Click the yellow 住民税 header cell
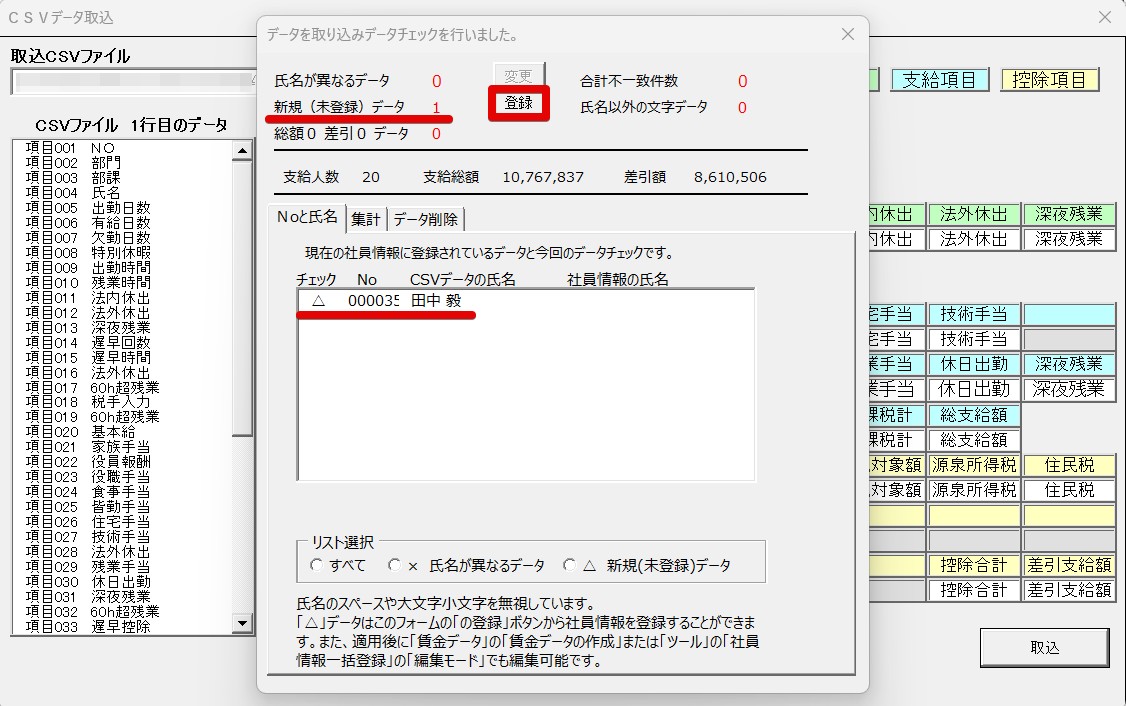Screen dimensions: 1126x706 [1069, 465]
